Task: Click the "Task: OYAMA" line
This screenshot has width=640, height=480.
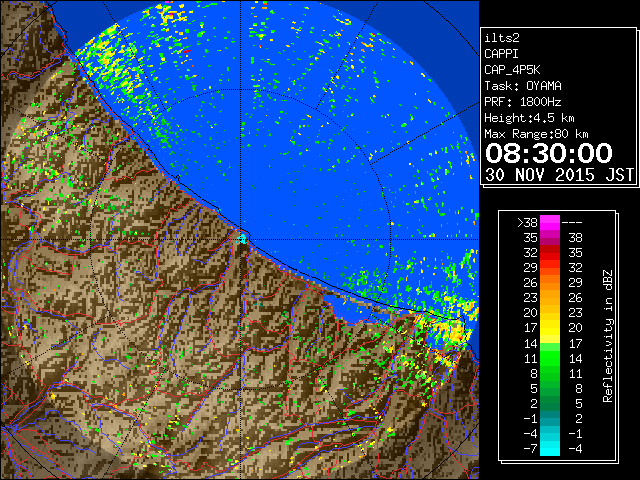Action: pyautogui.click(x=523, y=86)
